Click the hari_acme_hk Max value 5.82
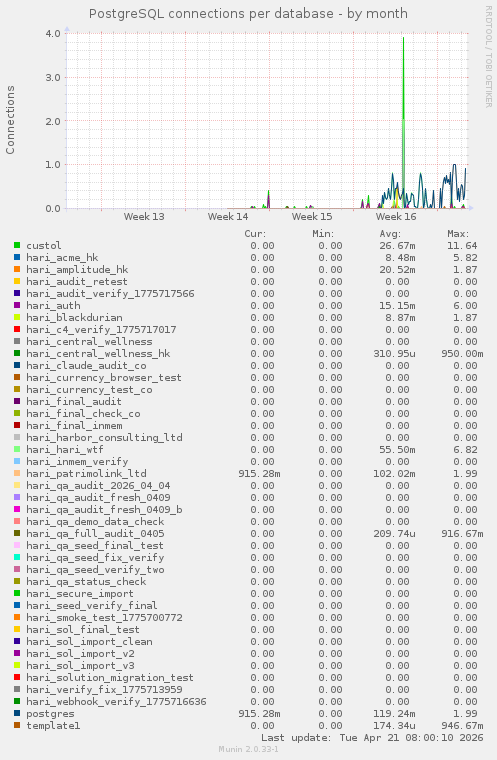 click(x=465, y=257)
